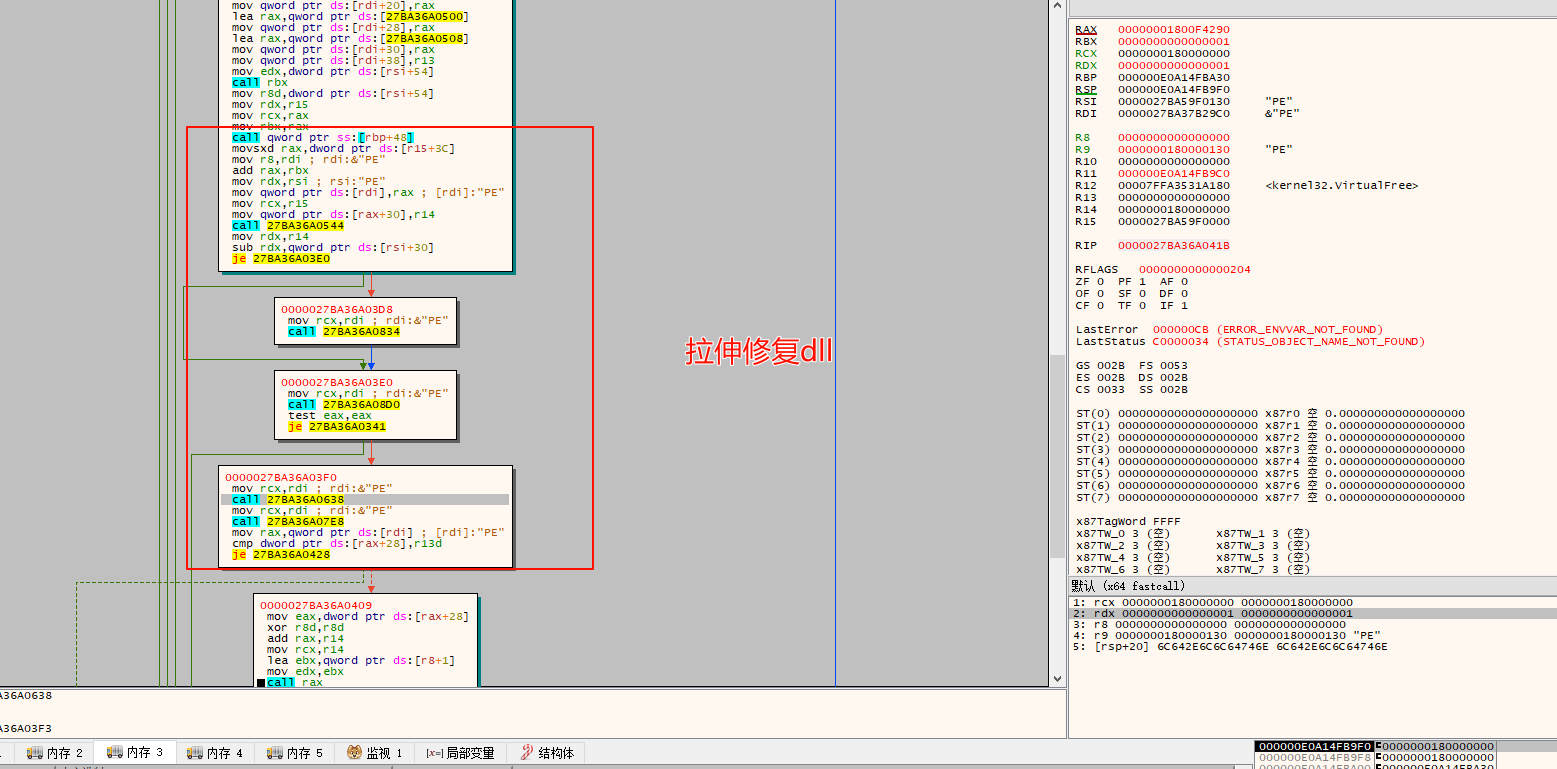1557x769 pixels.
Task: Select the test eax,eax instruction
Action: pos(330,416)
